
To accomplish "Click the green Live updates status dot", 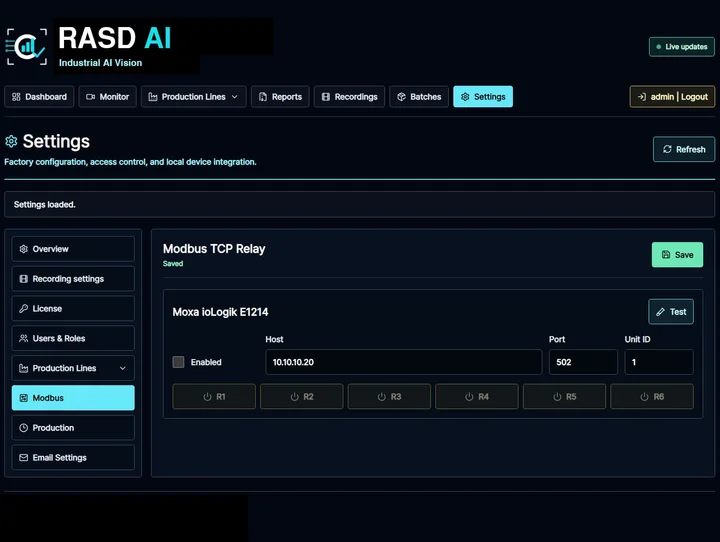I will (x=658, y=47).
